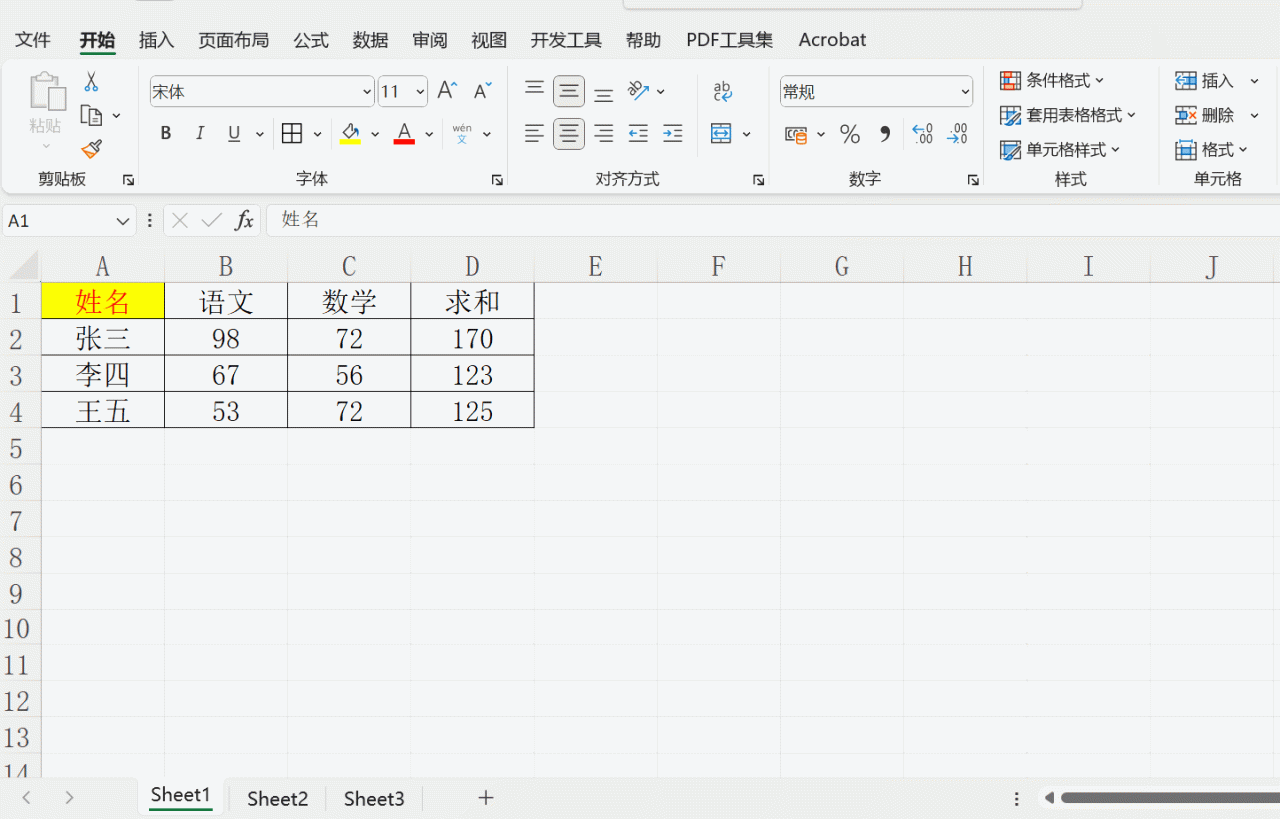
Task: Switch to the 数据 tab
Action: [x=370, y=40]
